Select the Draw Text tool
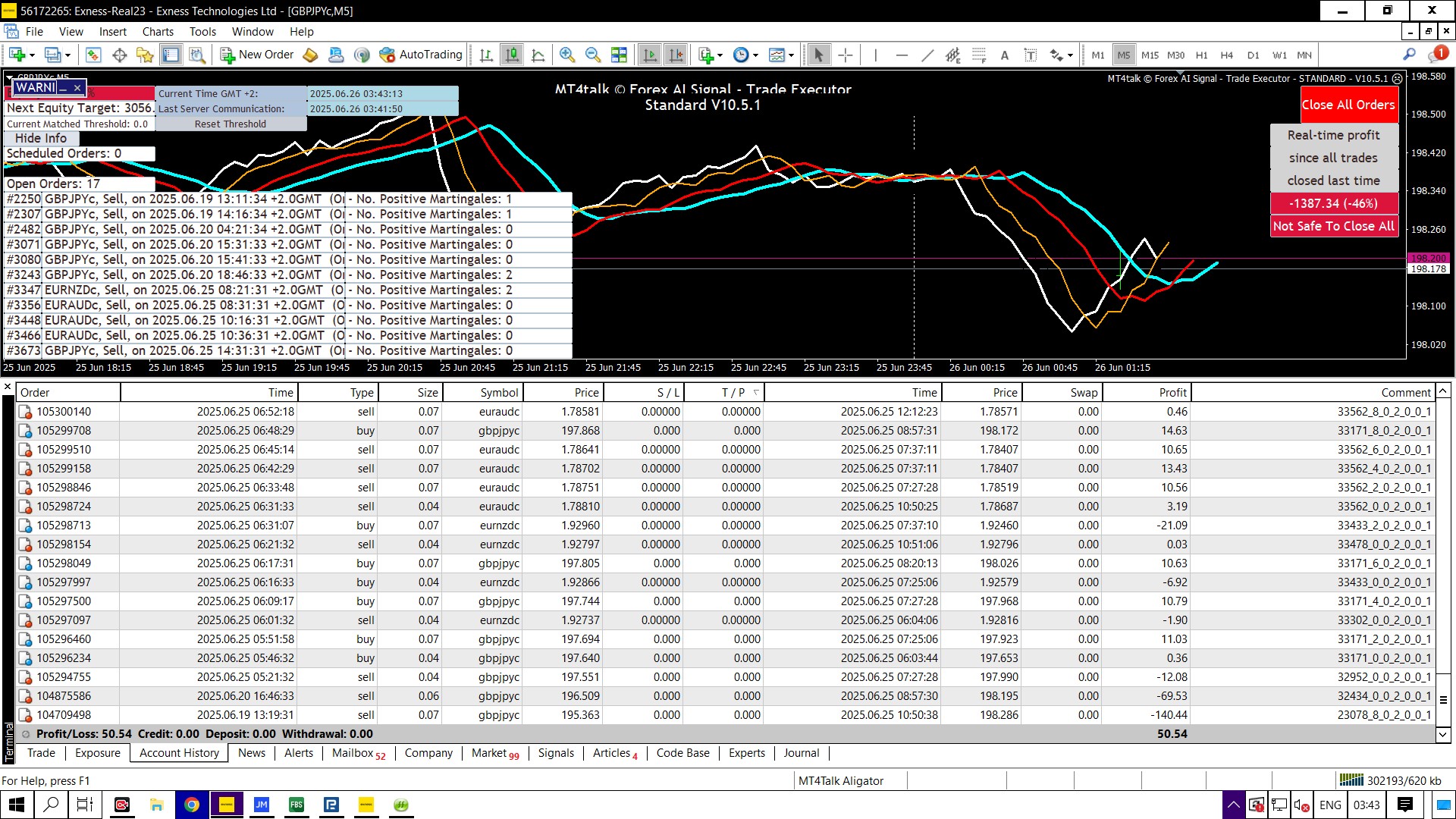The image size is (1456, 819). 1005,55
